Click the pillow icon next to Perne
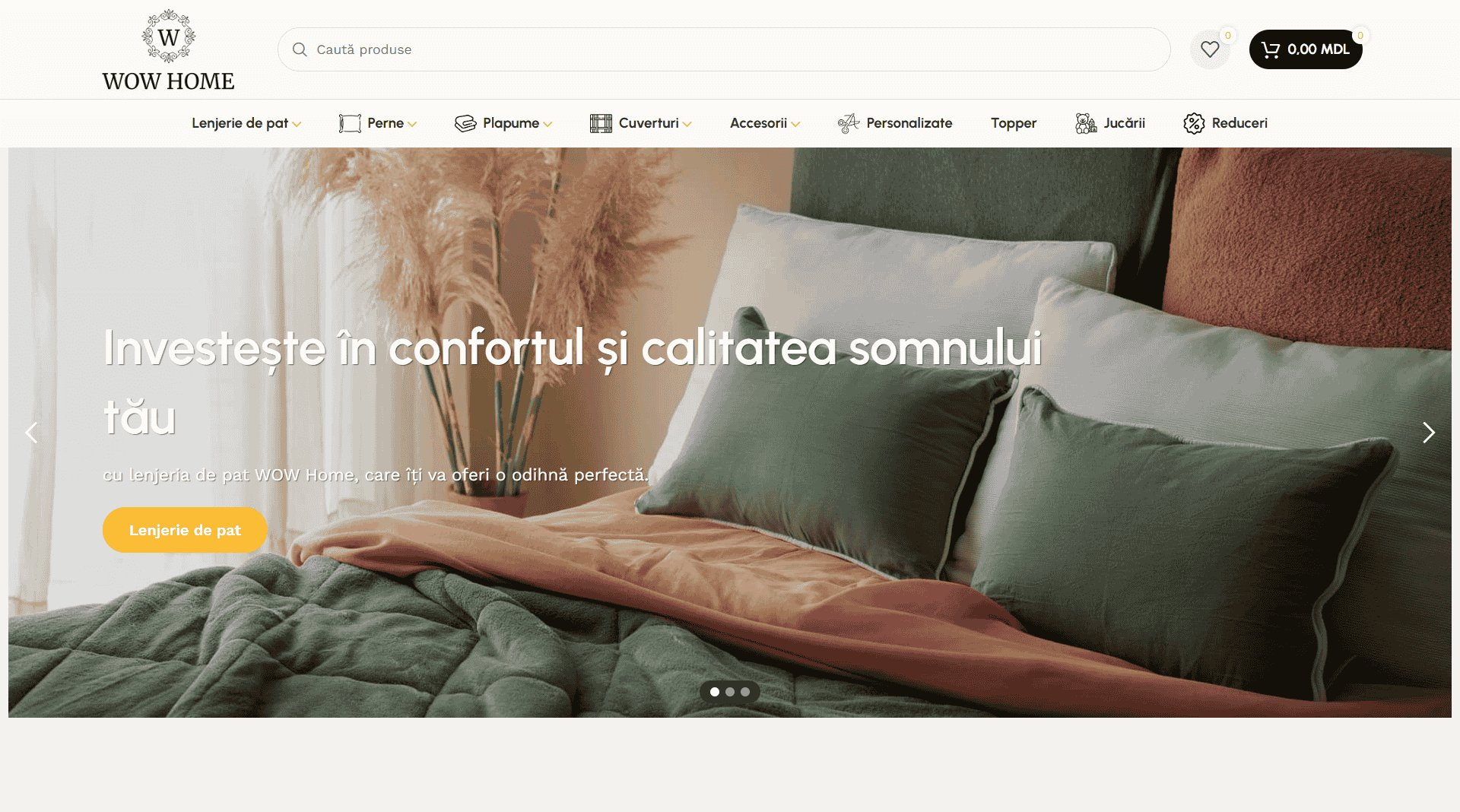 pyautogui.click(x=350, y=123)
